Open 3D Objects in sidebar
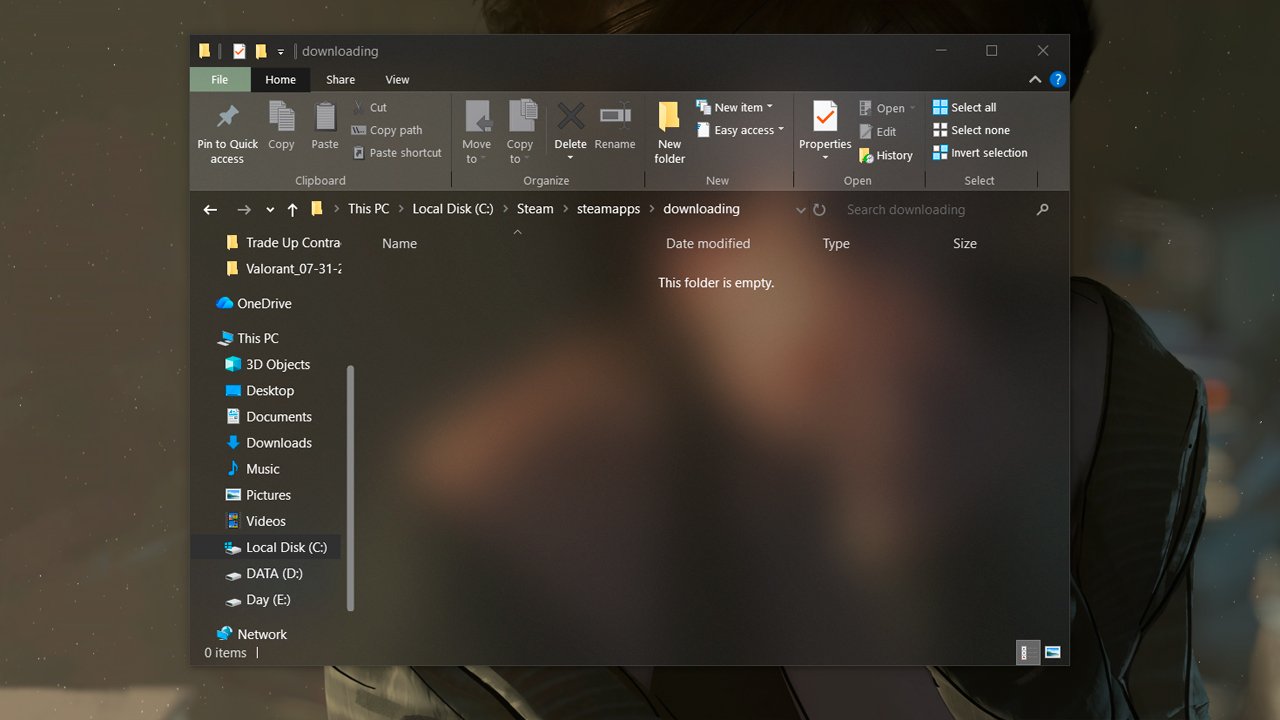The width and height of the screenshot is (1280, 720). click(x=268, y=364)
